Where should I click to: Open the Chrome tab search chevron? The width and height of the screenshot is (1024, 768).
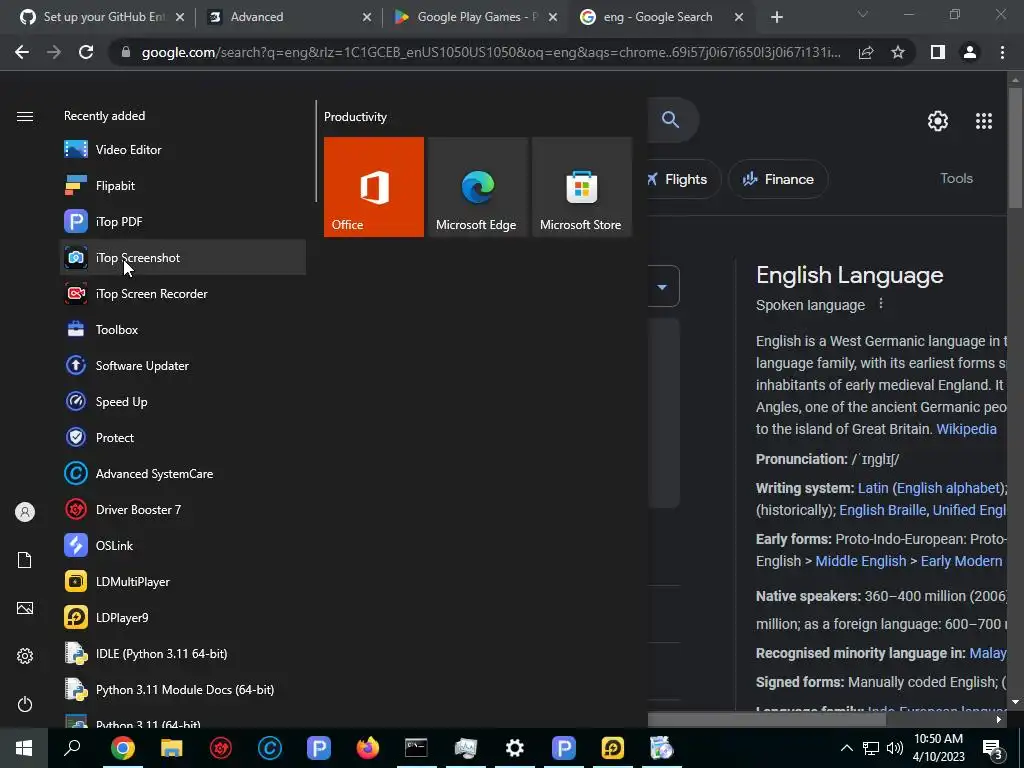click(863, 14)
